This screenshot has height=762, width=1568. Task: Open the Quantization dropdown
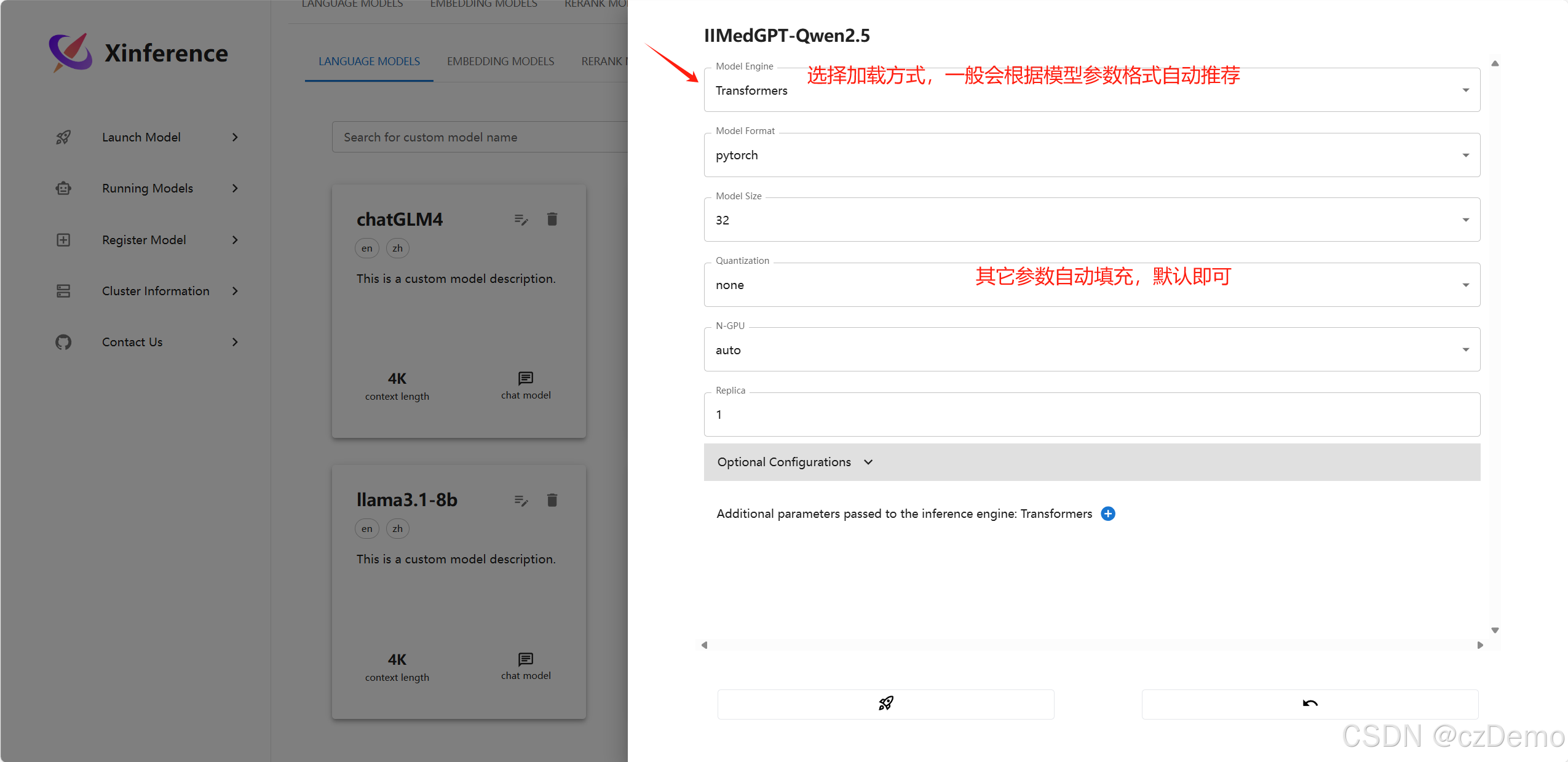coord(1091,285)
